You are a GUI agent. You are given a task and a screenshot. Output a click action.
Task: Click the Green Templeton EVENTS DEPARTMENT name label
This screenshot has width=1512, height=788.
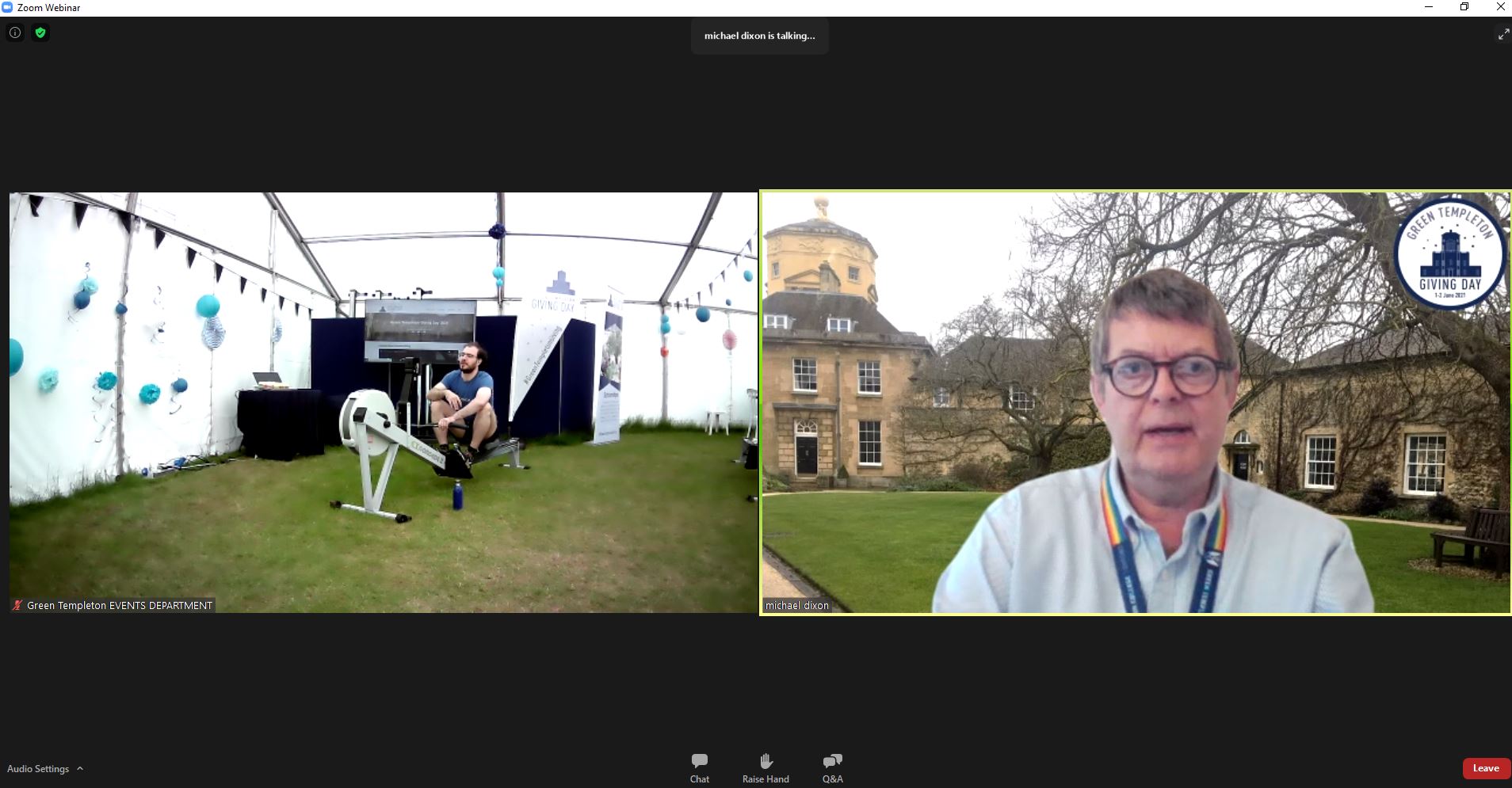tap(119, 605)
